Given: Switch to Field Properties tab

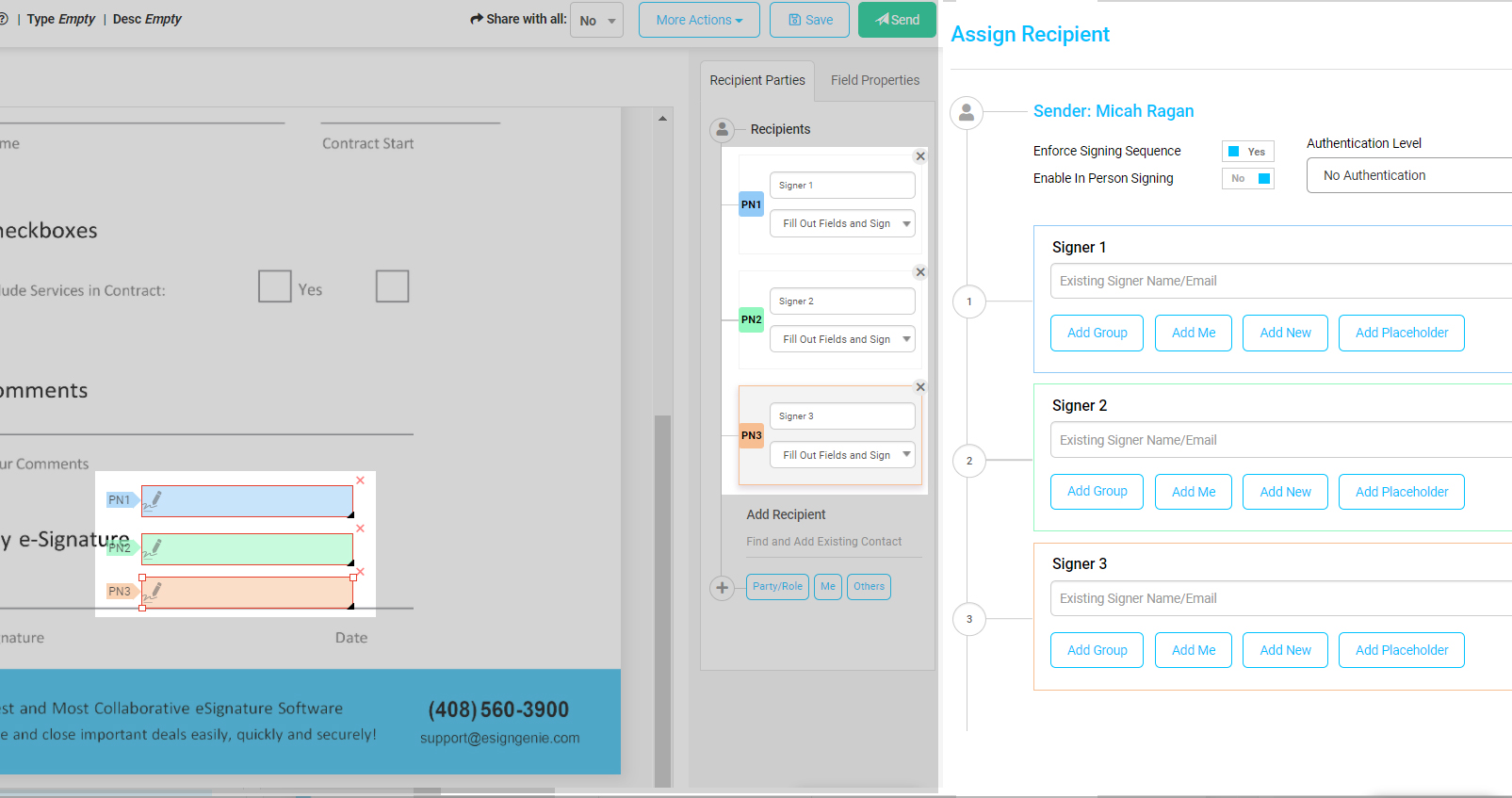Looking at the screenshot, I should tap(875, 81).
